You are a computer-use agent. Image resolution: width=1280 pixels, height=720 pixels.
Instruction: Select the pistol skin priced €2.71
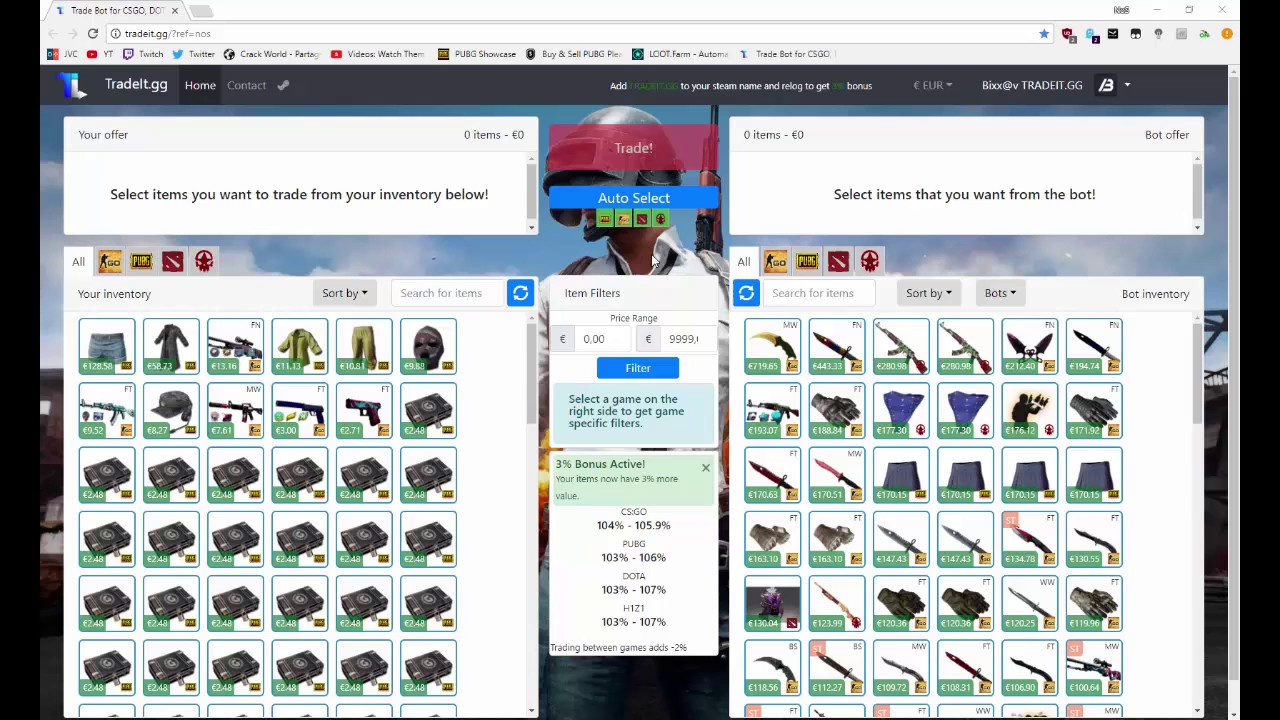click(364, 410)
